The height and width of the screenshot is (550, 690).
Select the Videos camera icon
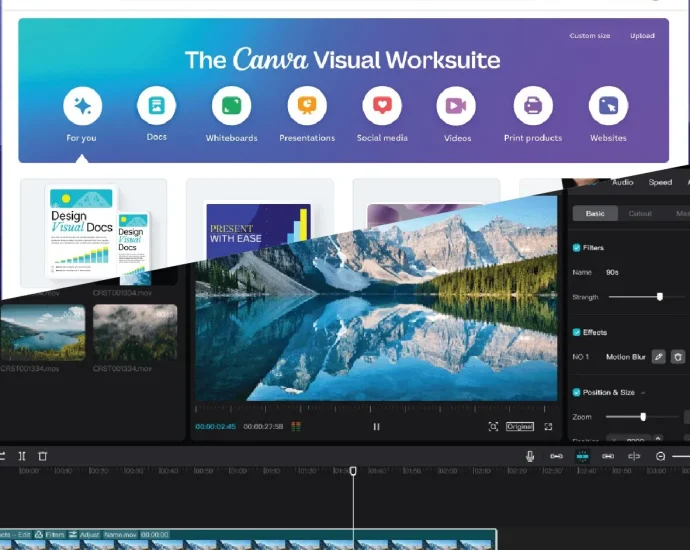pos(456,106)
